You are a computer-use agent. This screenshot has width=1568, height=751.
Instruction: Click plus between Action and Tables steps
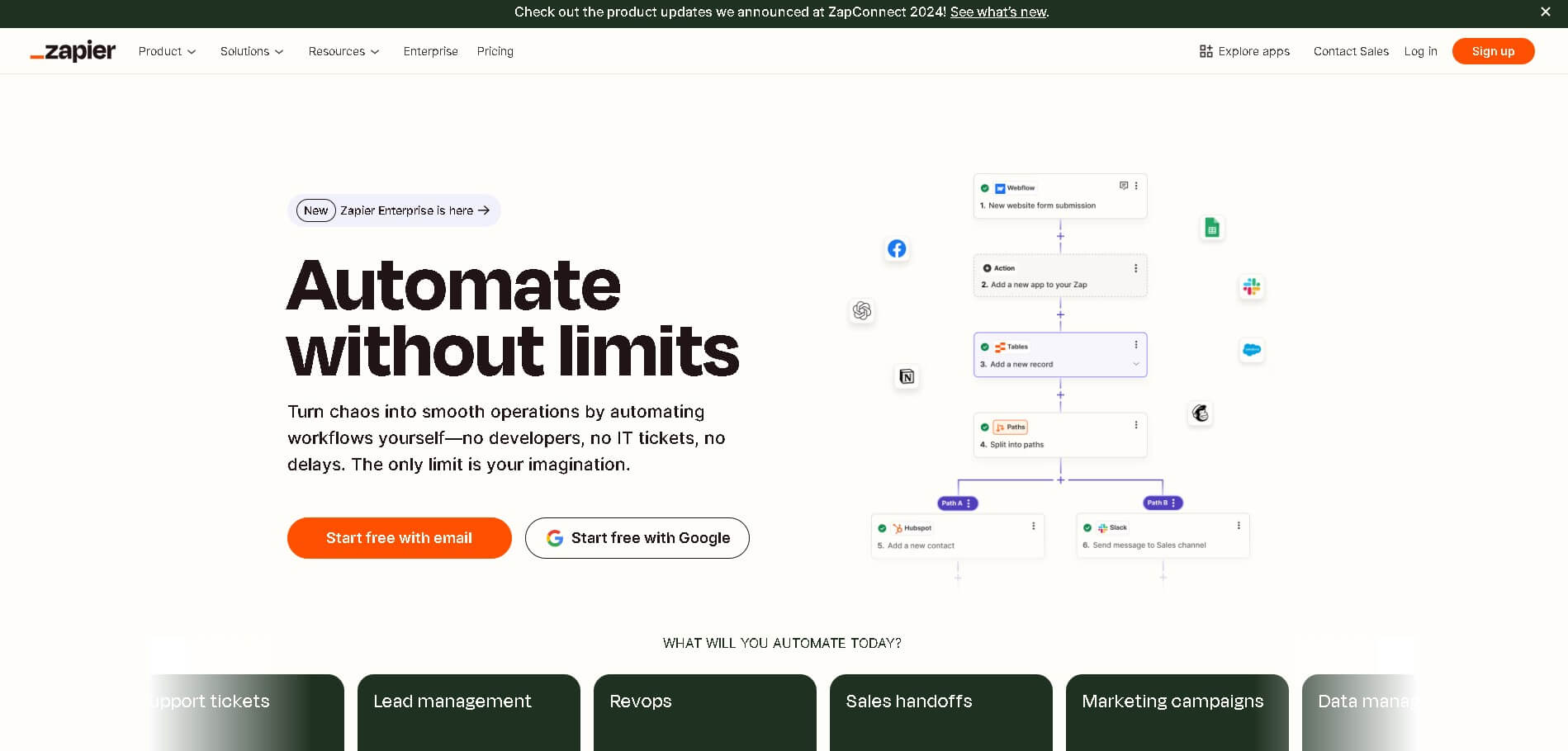pyautogui.click(x=1060, y=314)
